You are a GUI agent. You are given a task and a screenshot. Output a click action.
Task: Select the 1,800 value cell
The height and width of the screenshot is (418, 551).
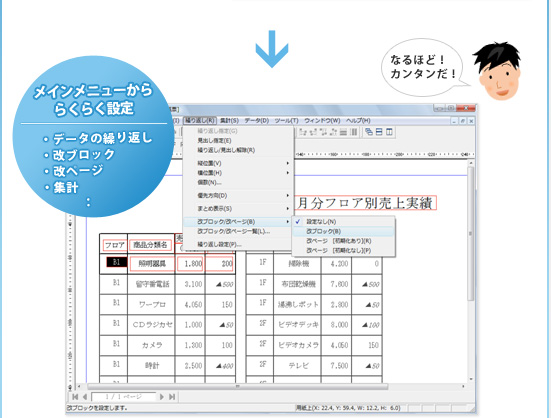(190, 264)
